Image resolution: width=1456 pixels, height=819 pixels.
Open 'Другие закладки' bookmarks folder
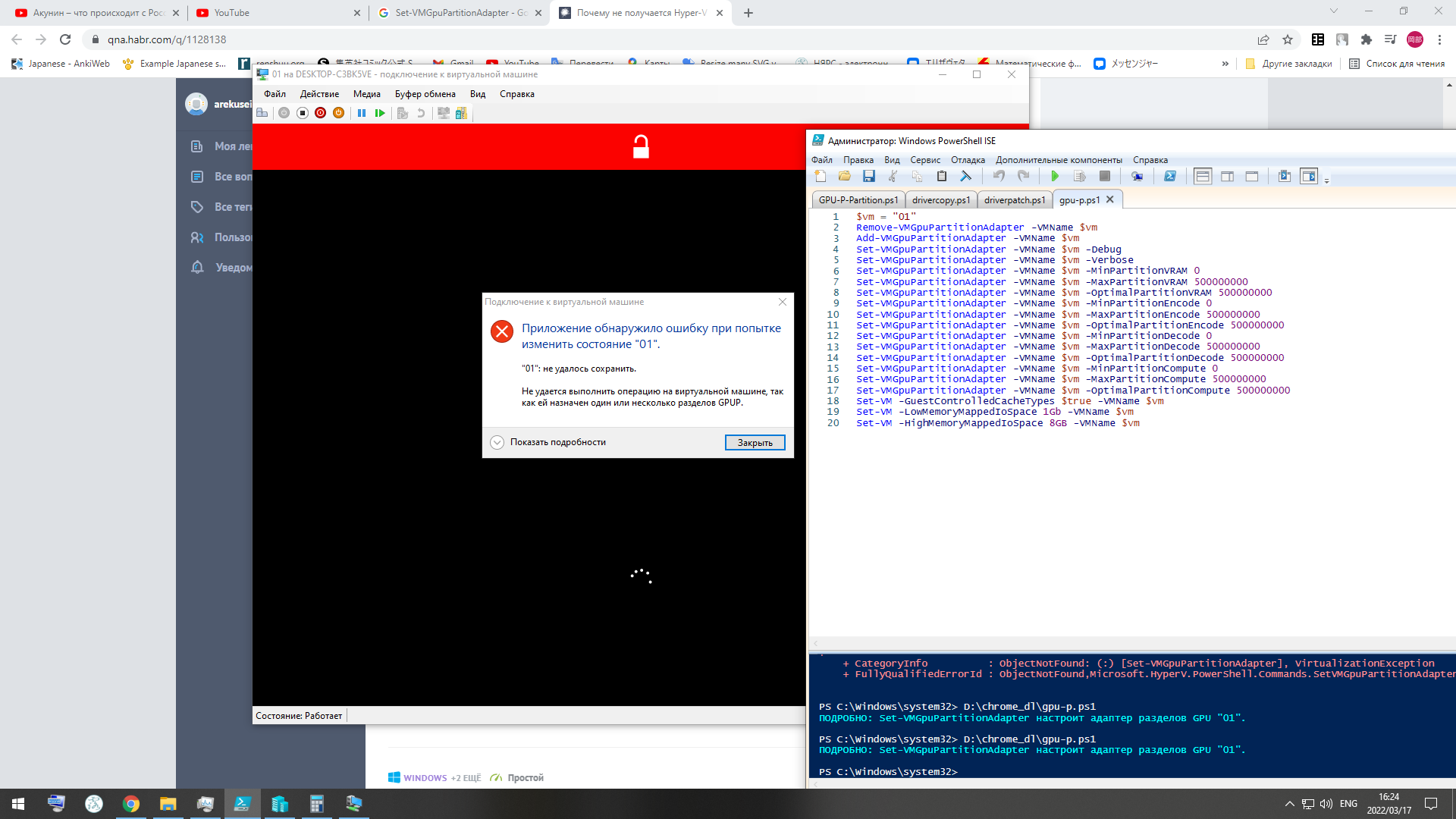click(1289, 64)
